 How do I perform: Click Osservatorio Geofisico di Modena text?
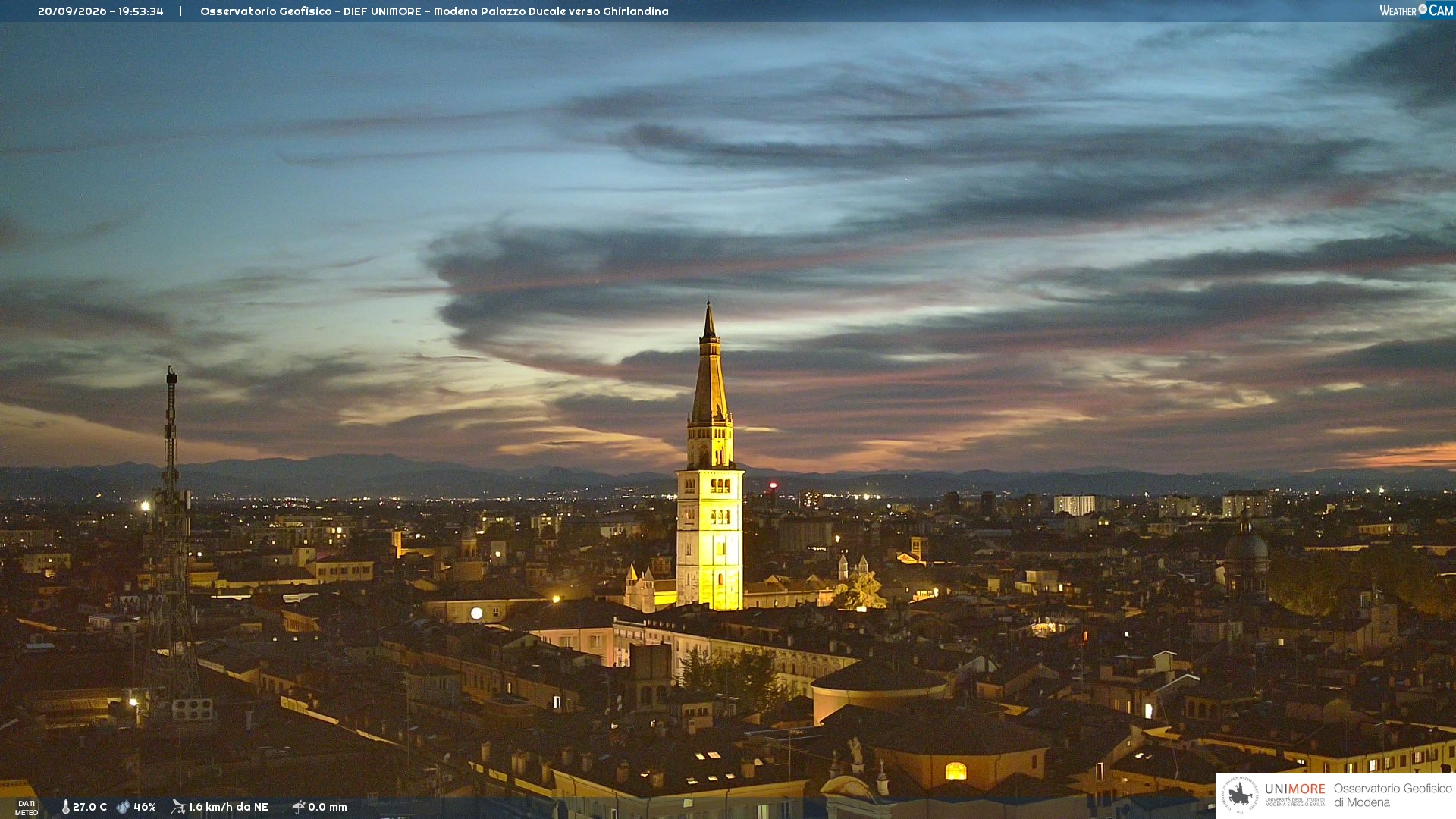1393,795
